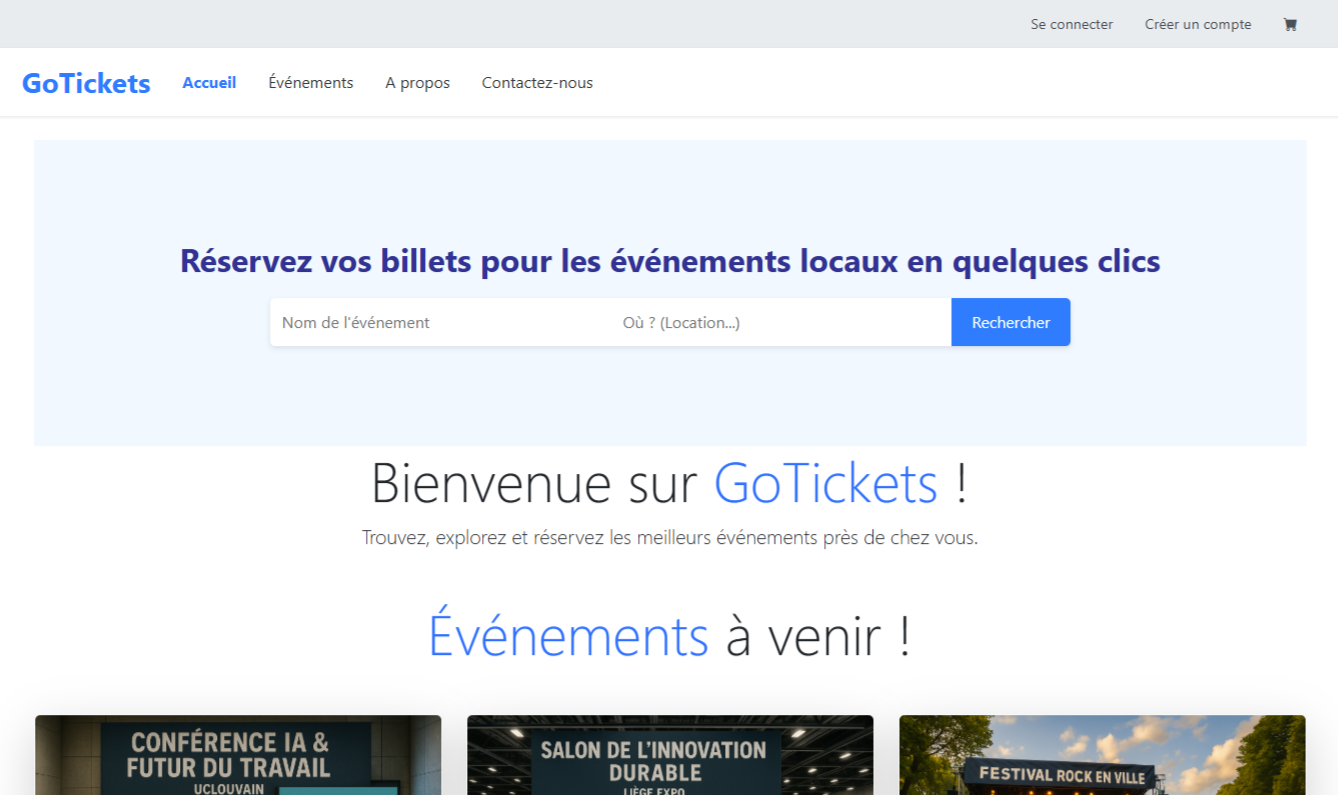This screenshot has width=1338, height=795.
Task: Open the Salon de l'Innovation Durable card
Action: [670, 755]
